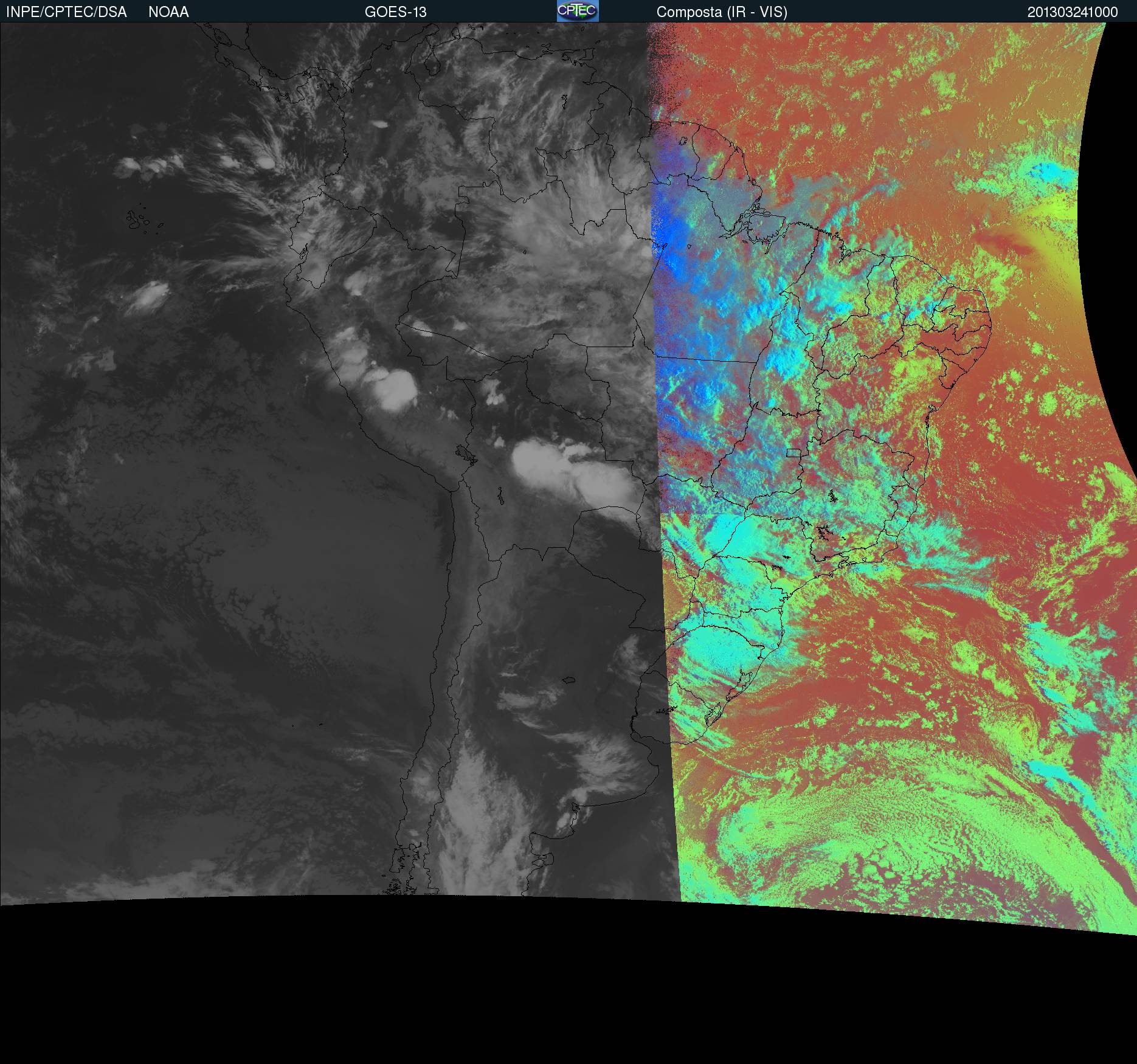Click the GOES-13 satellite label
Screen dimensions: 1137x1064
[x=395, y=12]
